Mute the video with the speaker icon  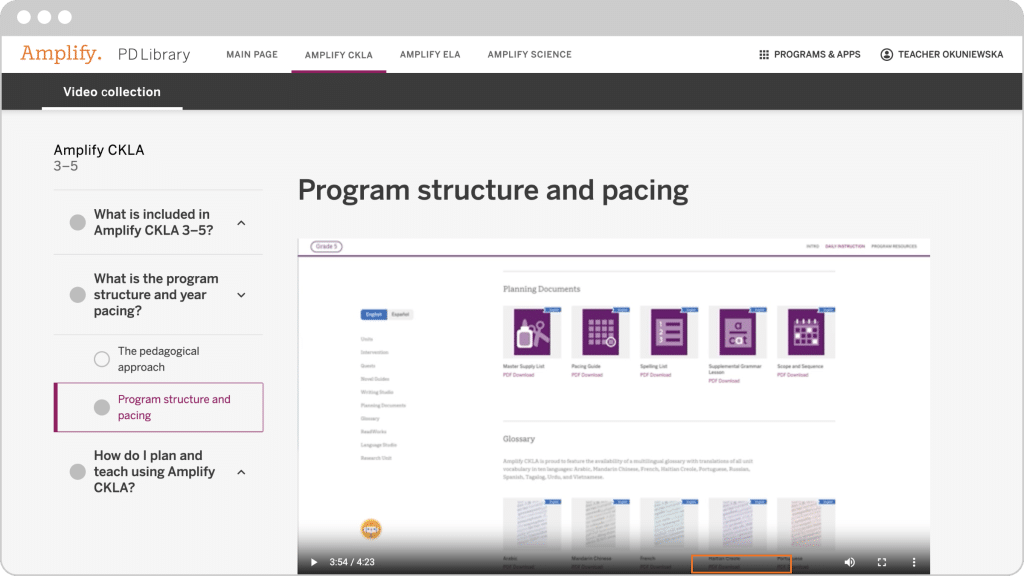850,562
